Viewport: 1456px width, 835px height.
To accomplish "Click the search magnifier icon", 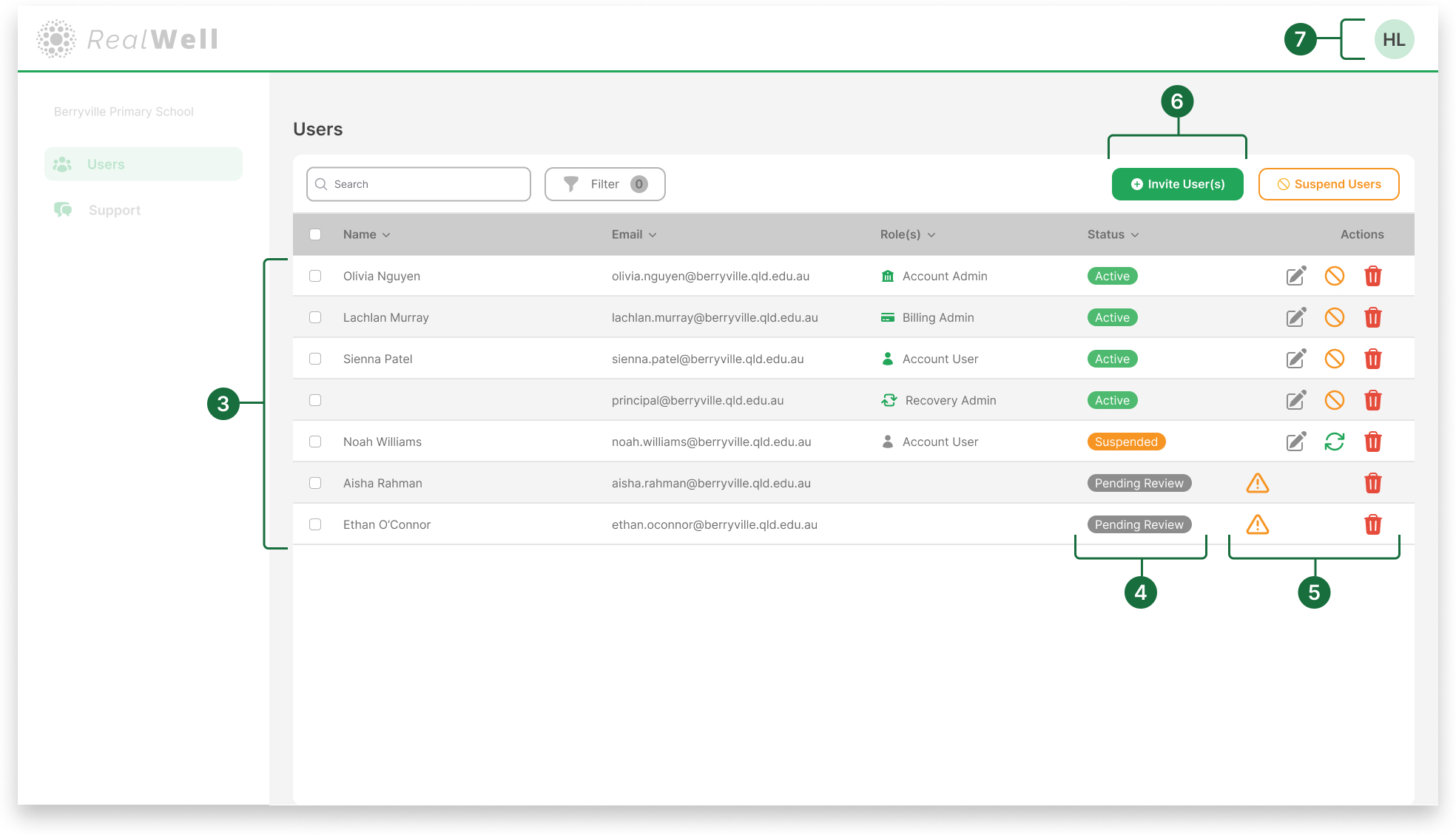I will coord(321,184).
